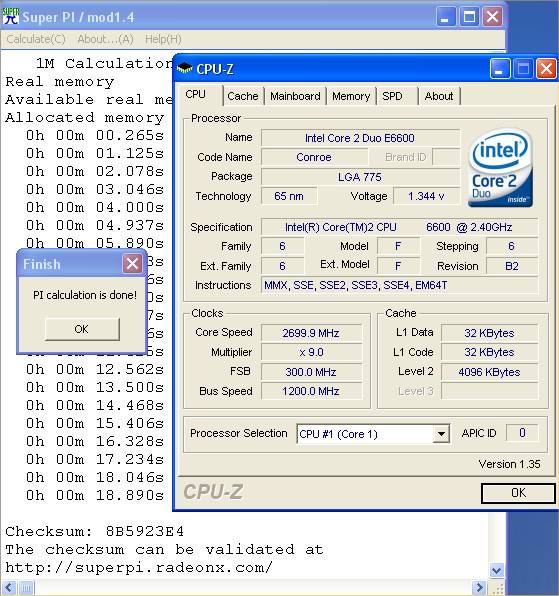The image size is (559, 596).
Task: Click the Package value LGA 775
Action: click(360, 177)
